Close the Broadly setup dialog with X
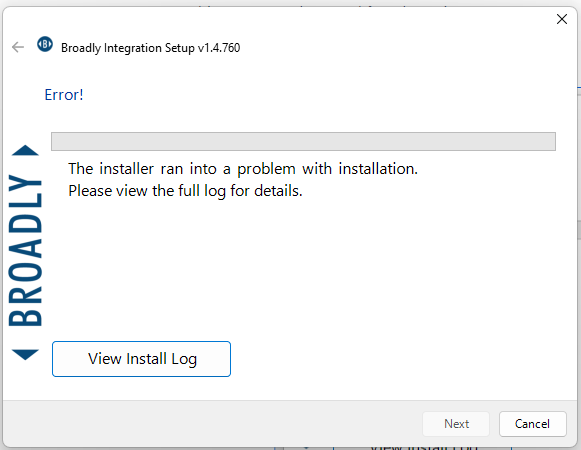Image resolution: width=581 pixels, height=450 pixels. tap(562, 19)
